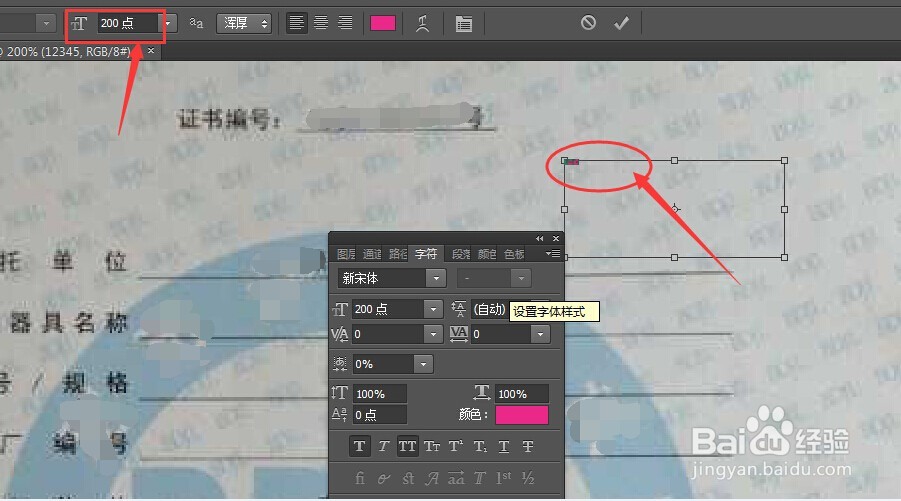
Task: Toggle discretionary ligatures st button
Action: click(x=408, y=478)
